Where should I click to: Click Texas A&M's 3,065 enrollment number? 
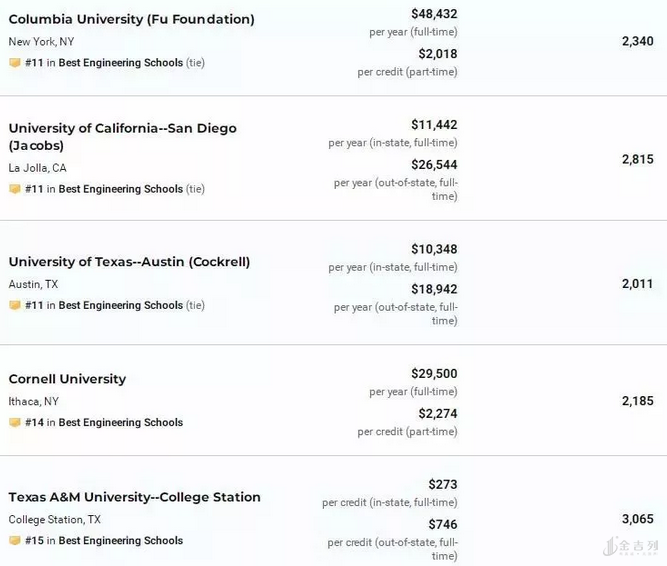(637, 519)
